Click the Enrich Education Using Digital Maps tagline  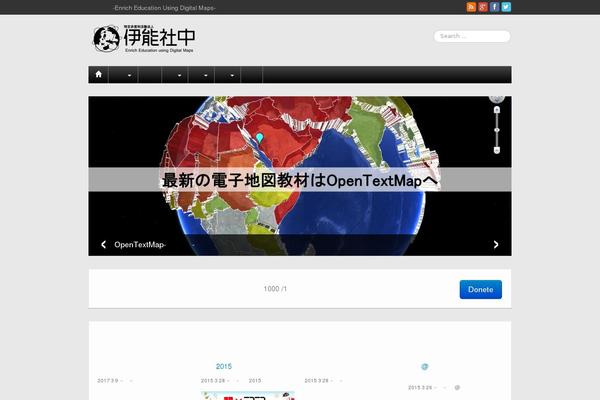[164, 8]
